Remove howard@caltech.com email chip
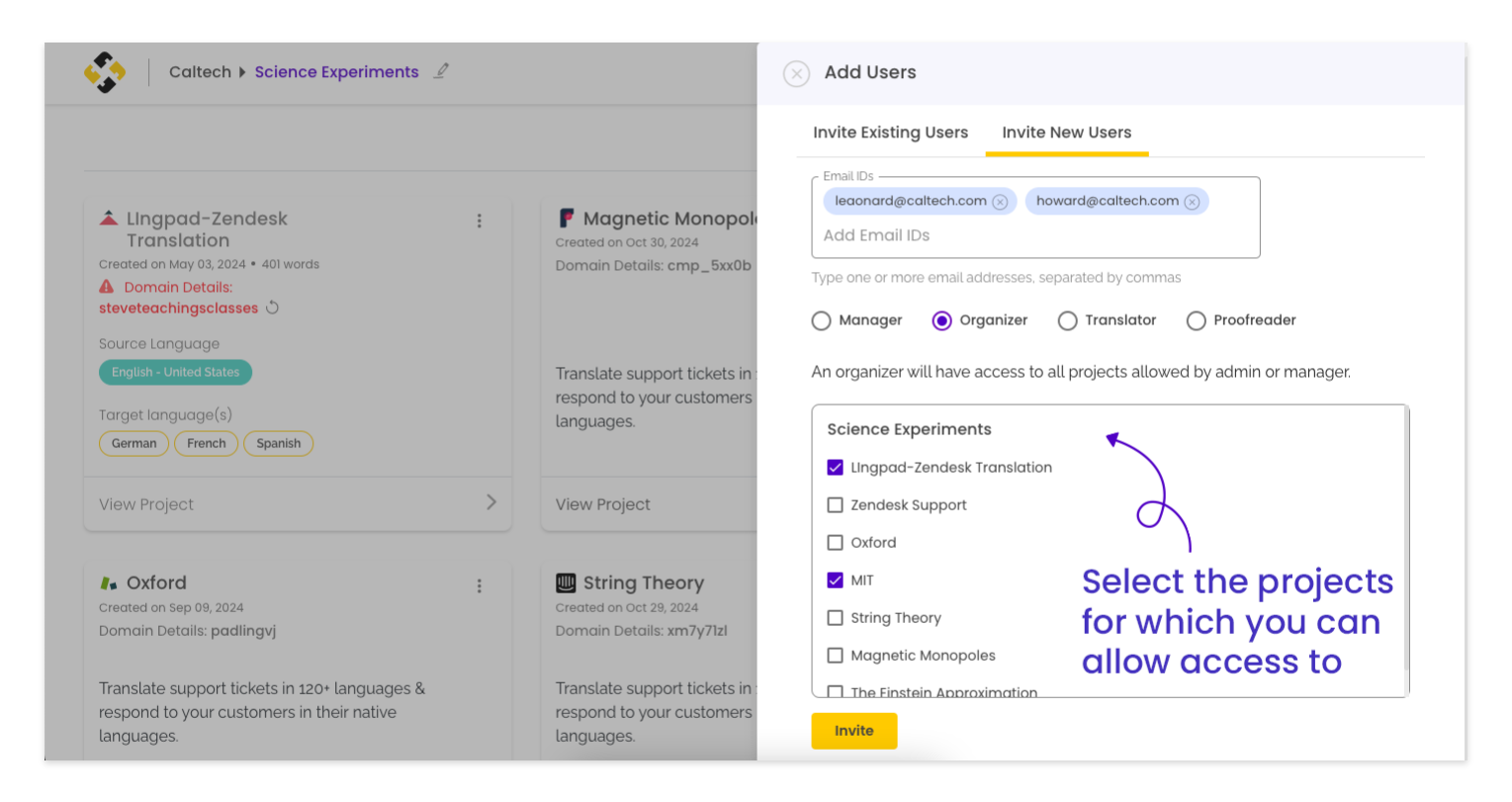1512x802 pixels. click(x=1192, y=202)
